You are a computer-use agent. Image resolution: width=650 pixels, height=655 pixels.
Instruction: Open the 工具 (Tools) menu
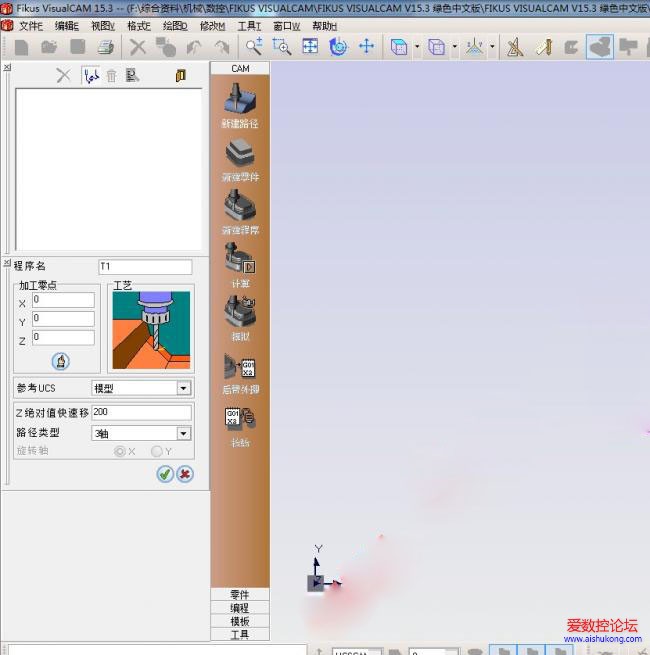[x=249, y=26]
